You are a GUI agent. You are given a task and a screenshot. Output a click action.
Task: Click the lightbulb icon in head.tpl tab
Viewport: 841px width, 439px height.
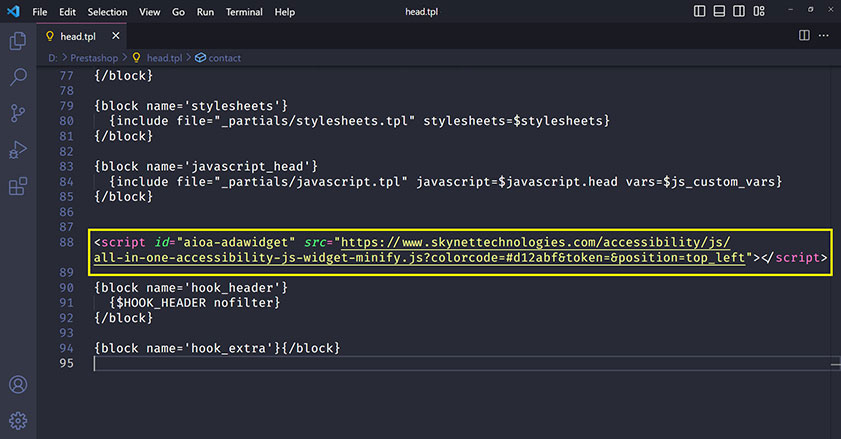click(x=50, y=36)
